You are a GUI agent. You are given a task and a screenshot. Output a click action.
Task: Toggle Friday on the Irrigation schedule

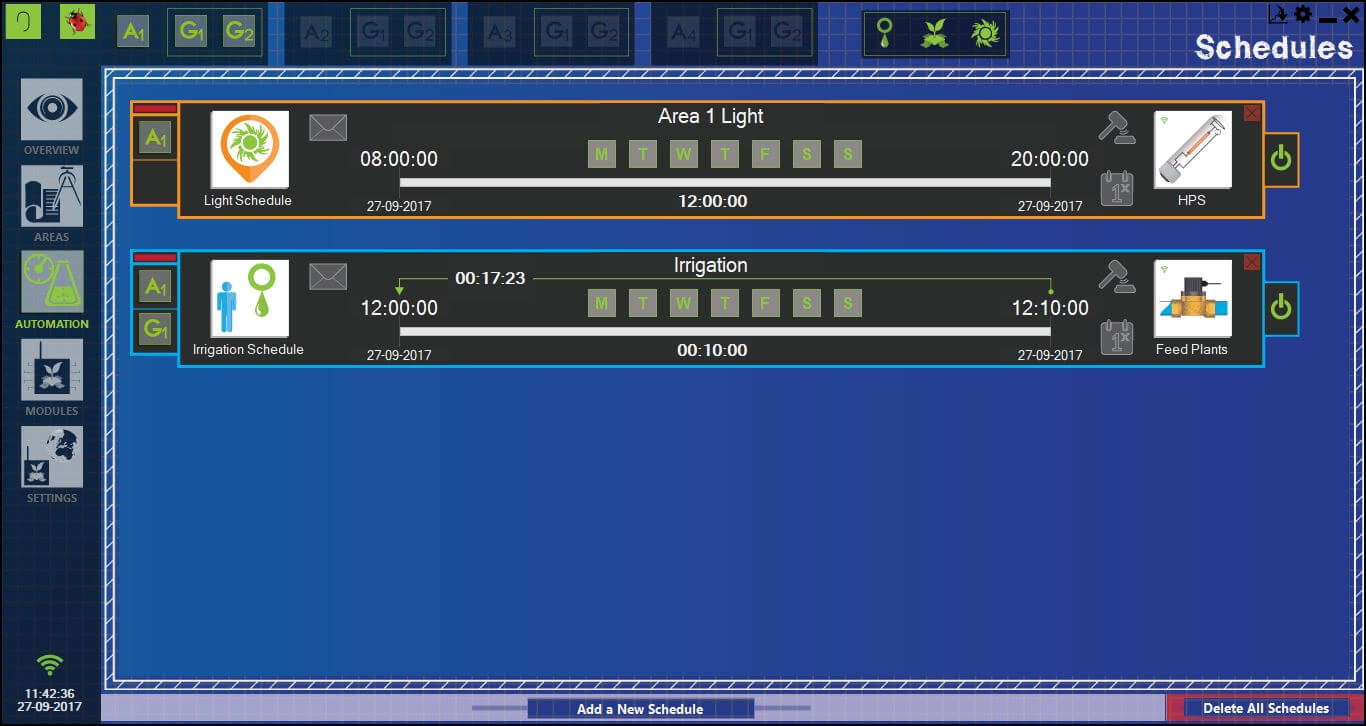click(x=765, y=303)
